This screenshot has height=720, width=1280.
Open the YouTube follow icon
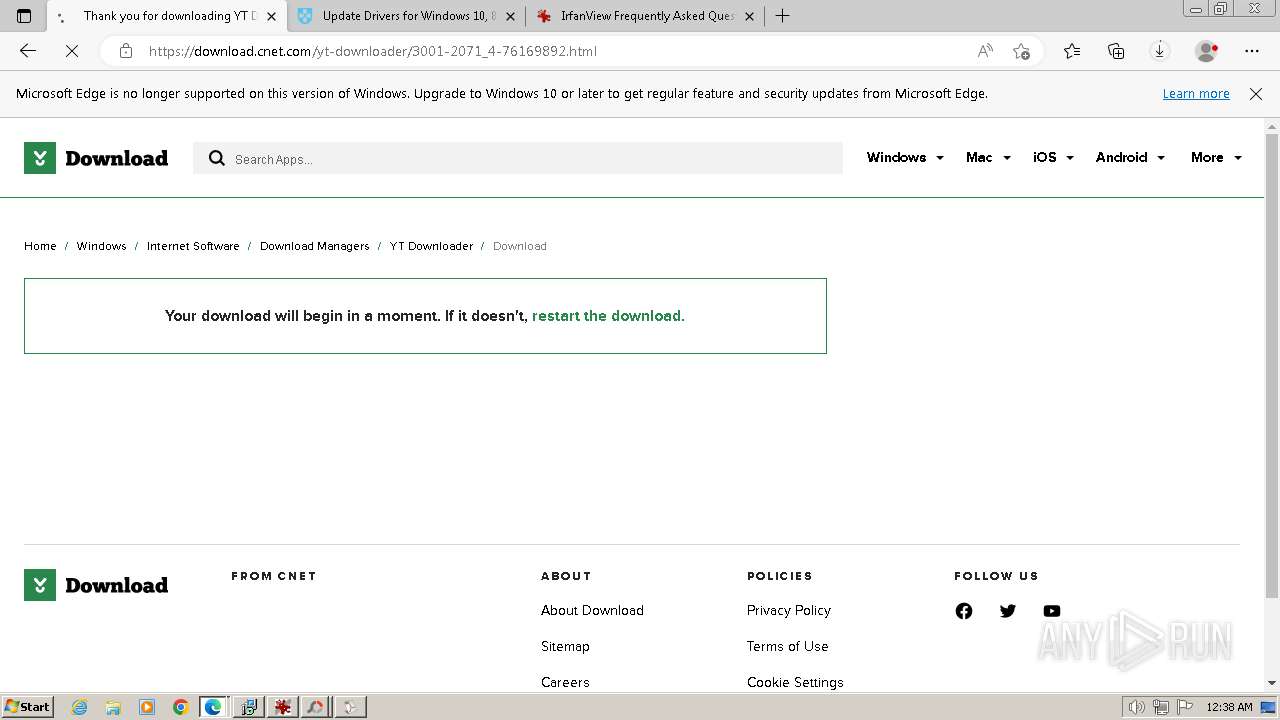1052,611
